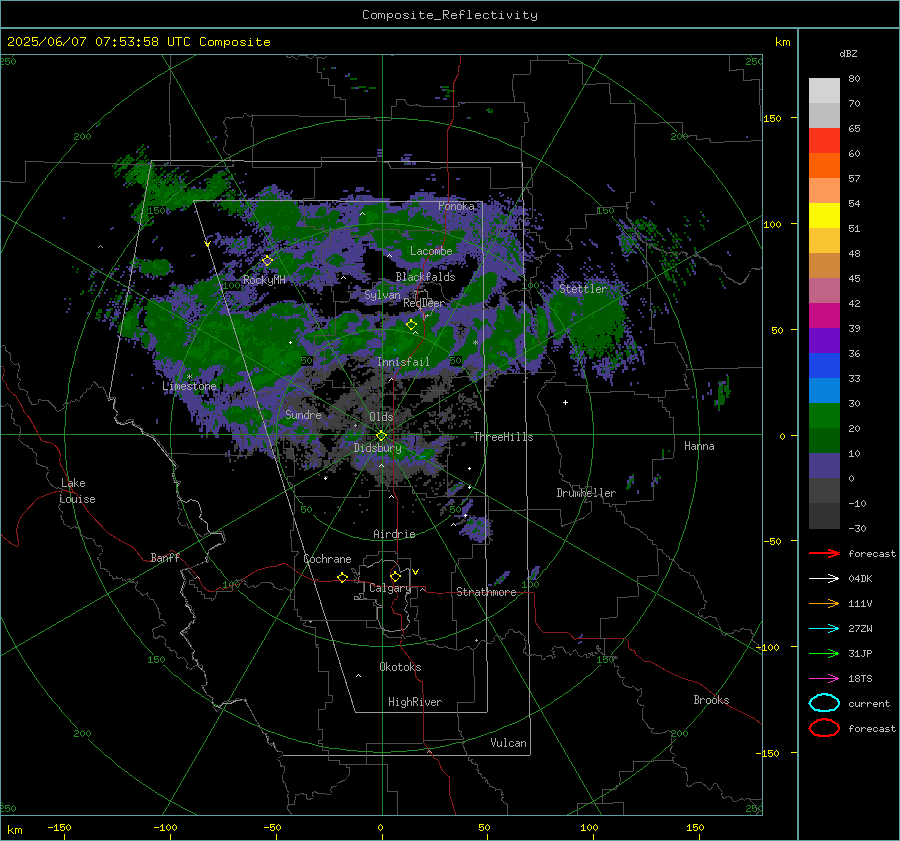The width and height of the screenshot is (900, 841).
Task: Click the red 60-65 dBZ swatch
Action: click(824, 140)
